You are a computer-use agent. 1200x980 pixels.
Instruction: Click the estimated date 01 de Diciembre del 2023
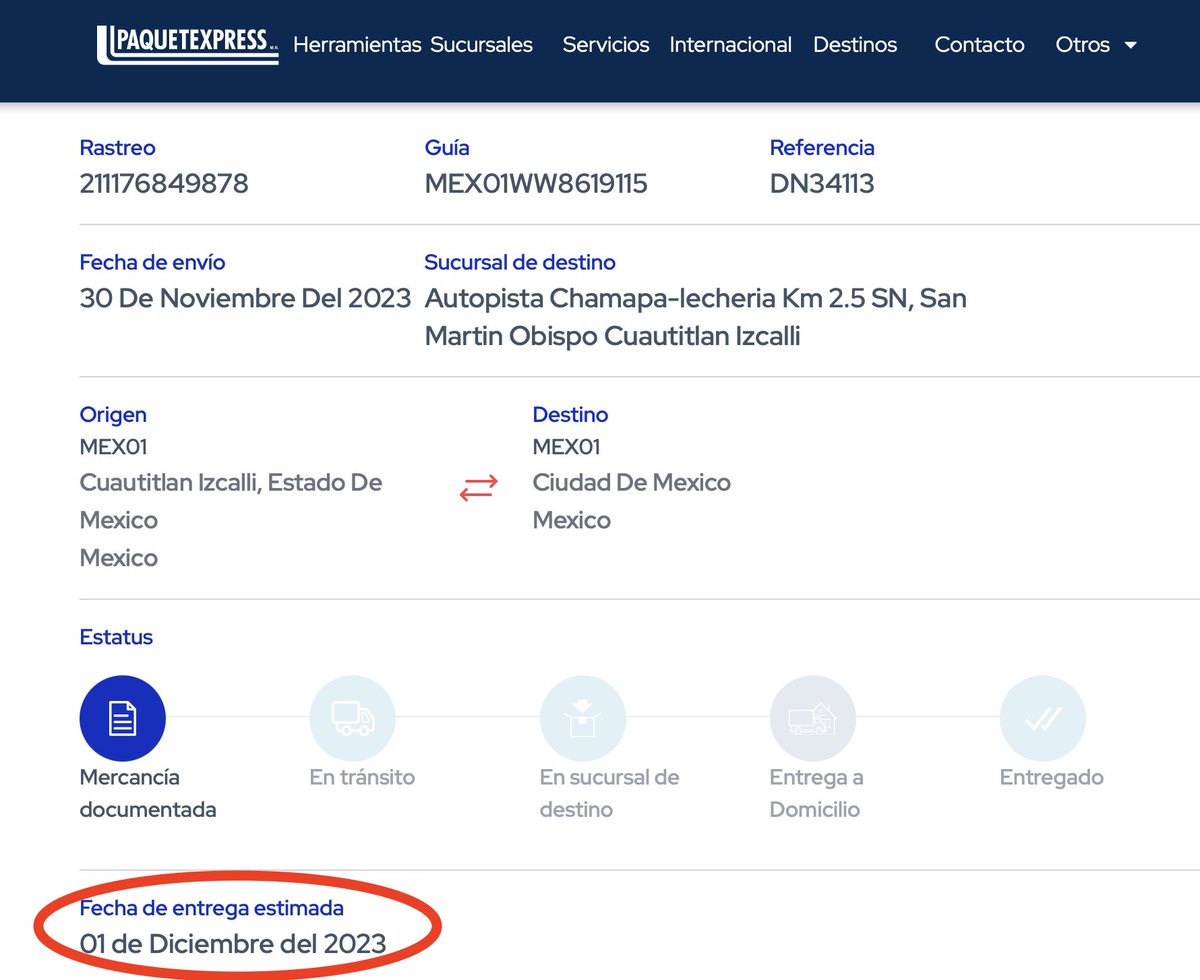point(233,943)
